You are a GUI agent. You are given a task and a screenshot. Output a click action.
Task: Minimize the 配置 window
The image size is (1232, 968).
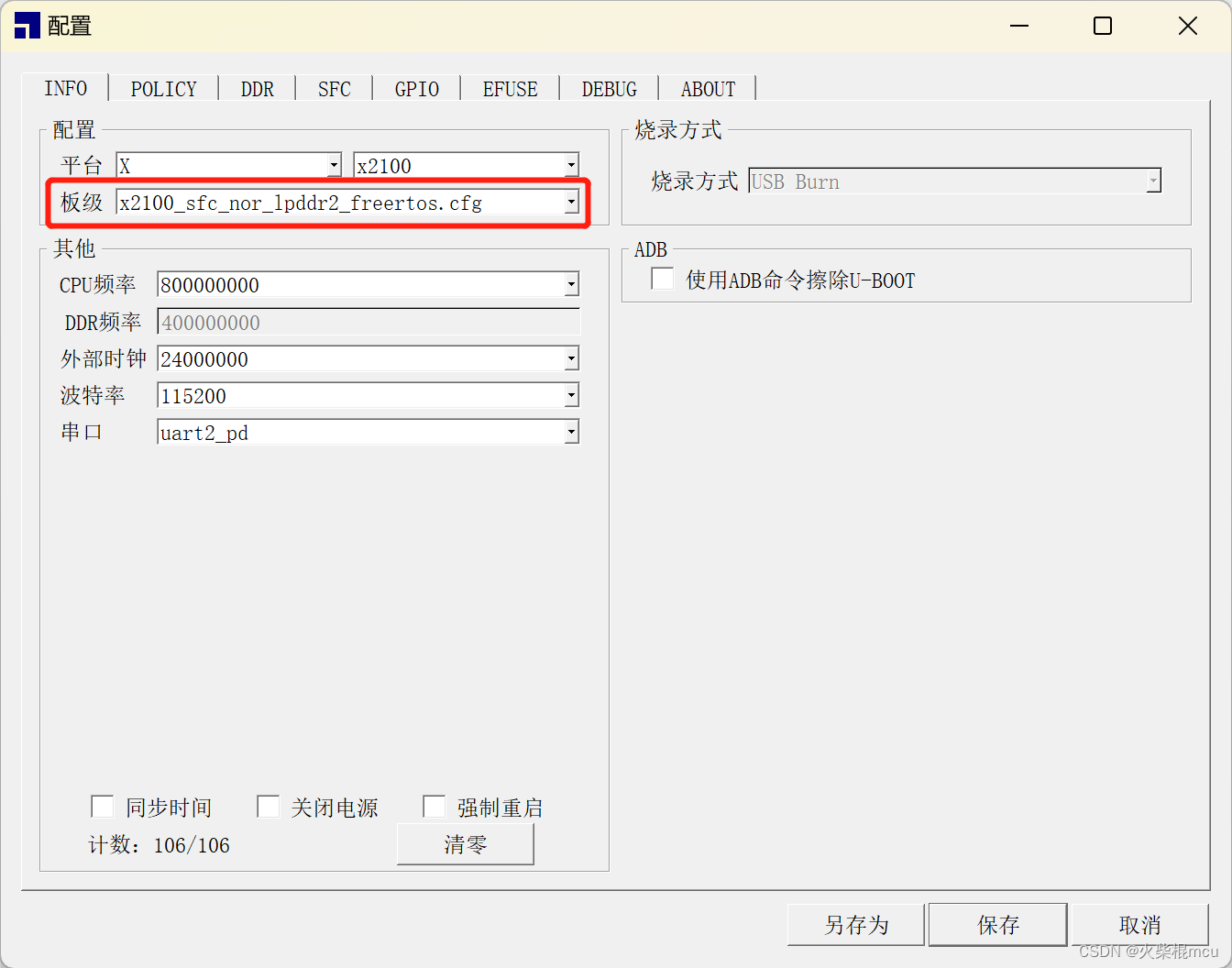[x=1019, y=26]
